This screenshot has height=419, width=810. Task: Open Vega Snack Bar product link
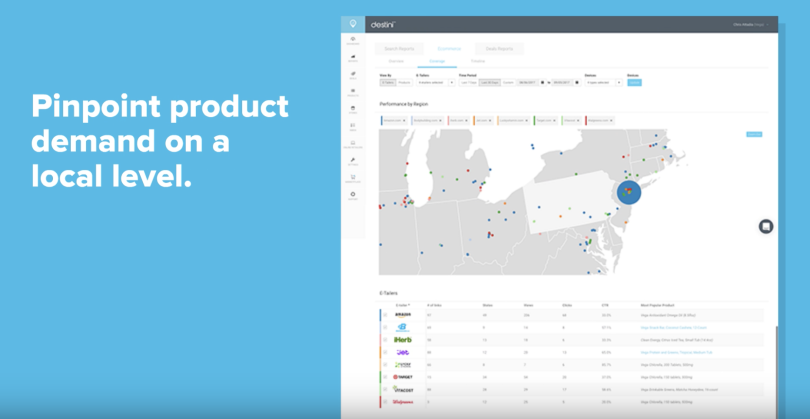click(673, 328)
